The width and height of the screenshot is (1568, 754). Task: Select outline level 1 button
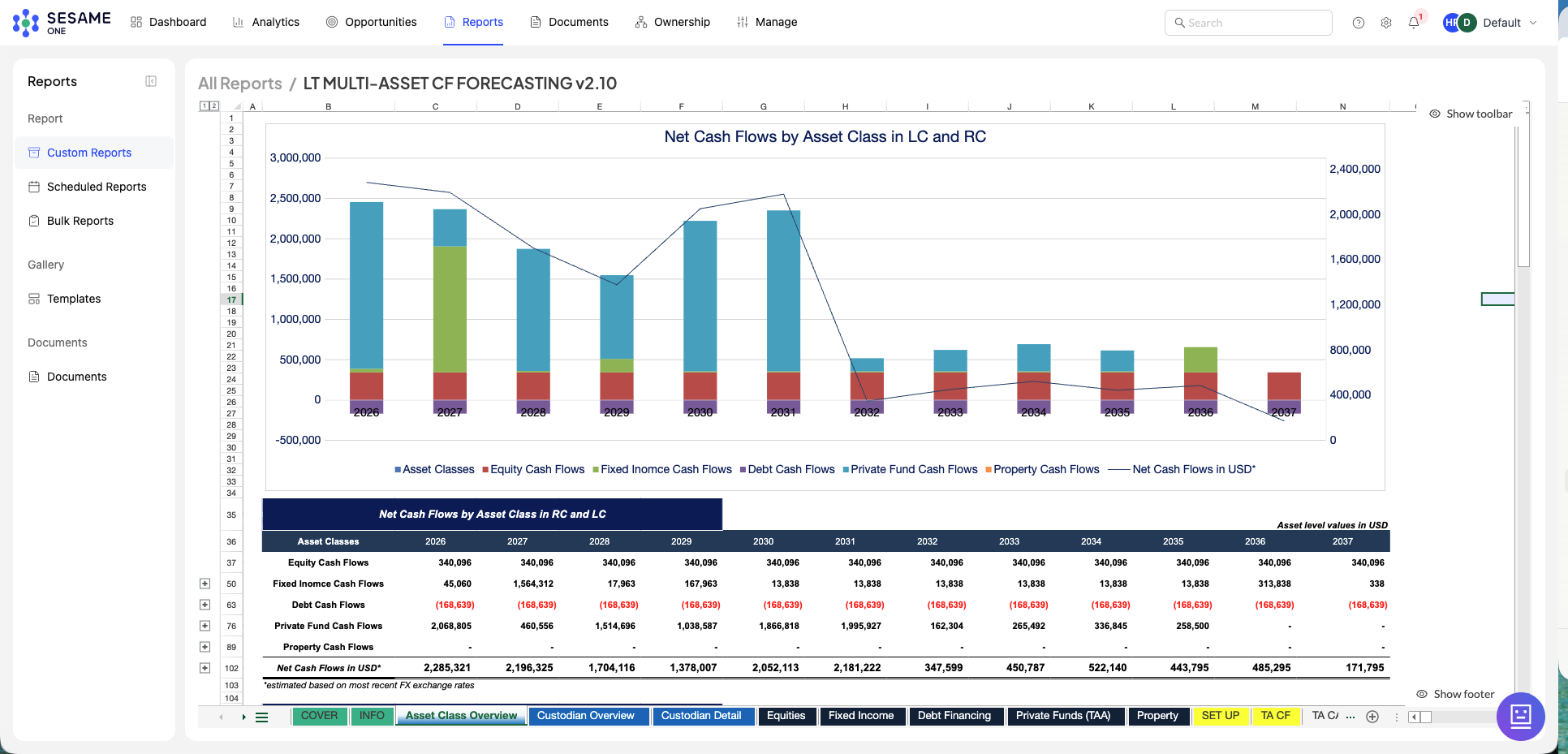[x=205, y=106]
